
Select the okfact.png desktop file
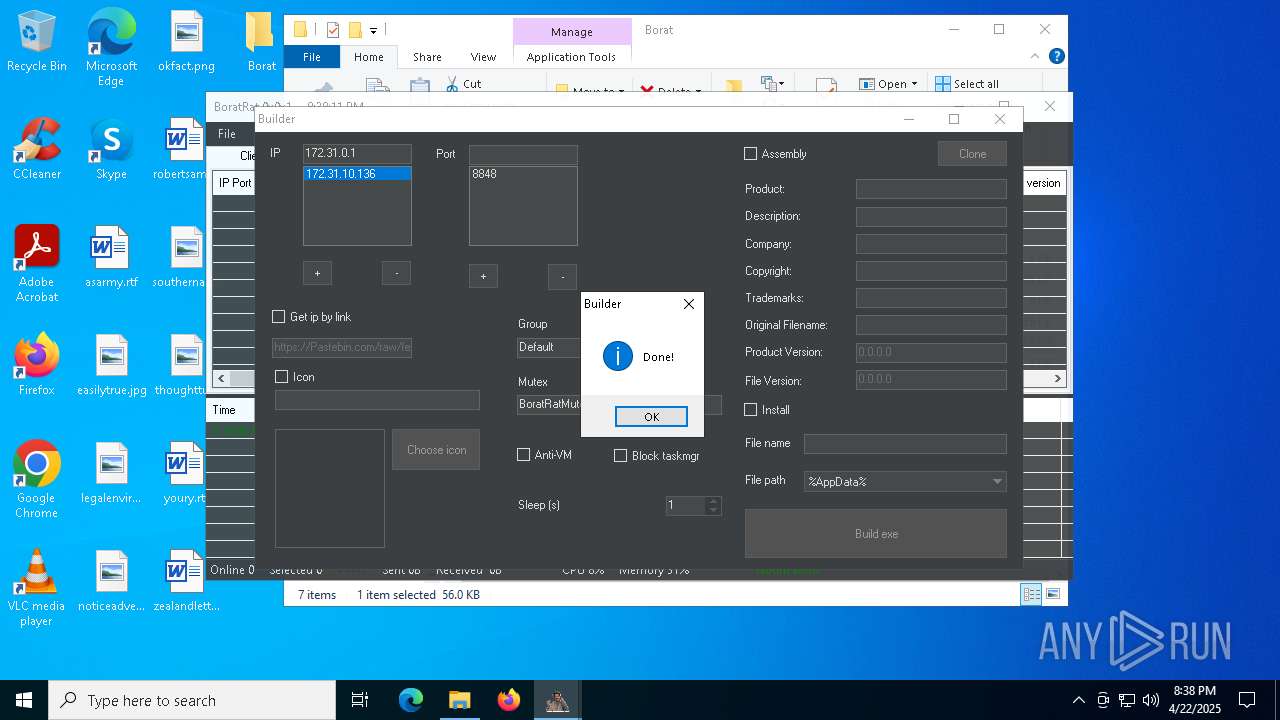tap(186, 42)
